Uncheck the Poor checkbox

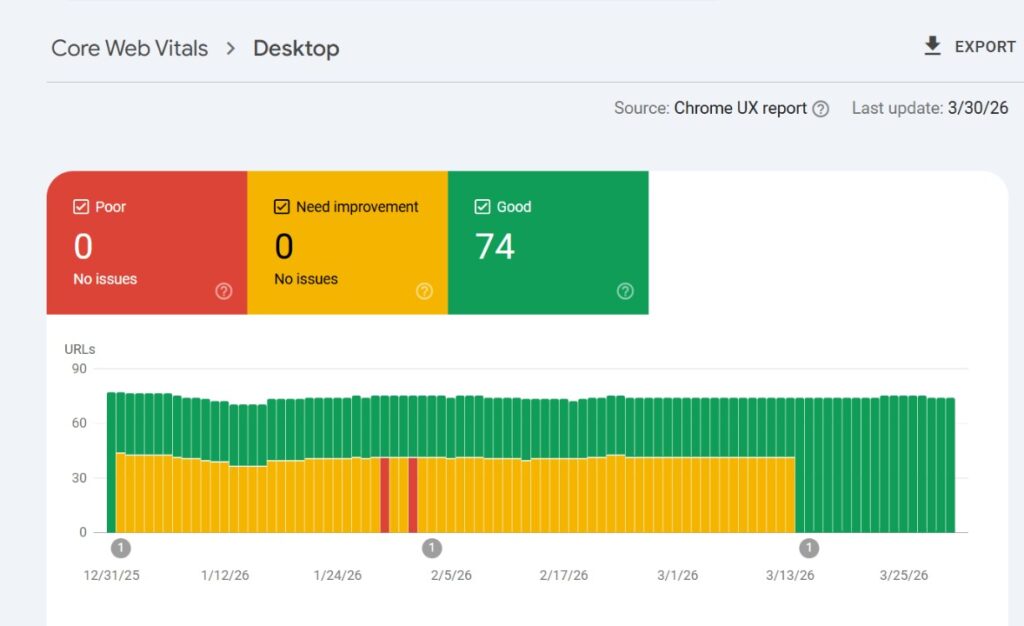point(82,207)
